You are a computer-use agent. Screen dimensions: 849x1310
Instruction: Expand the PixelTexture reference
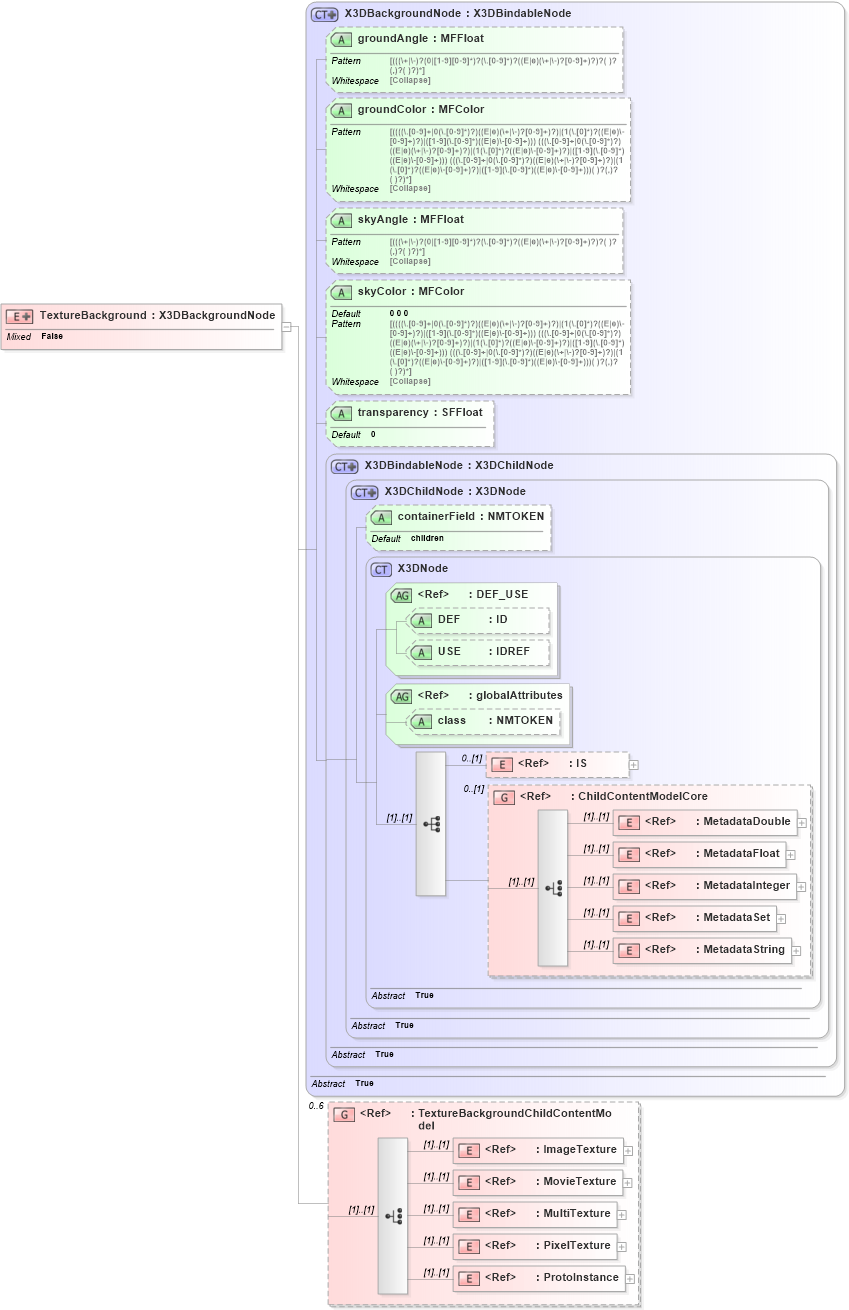point(621,1247)
